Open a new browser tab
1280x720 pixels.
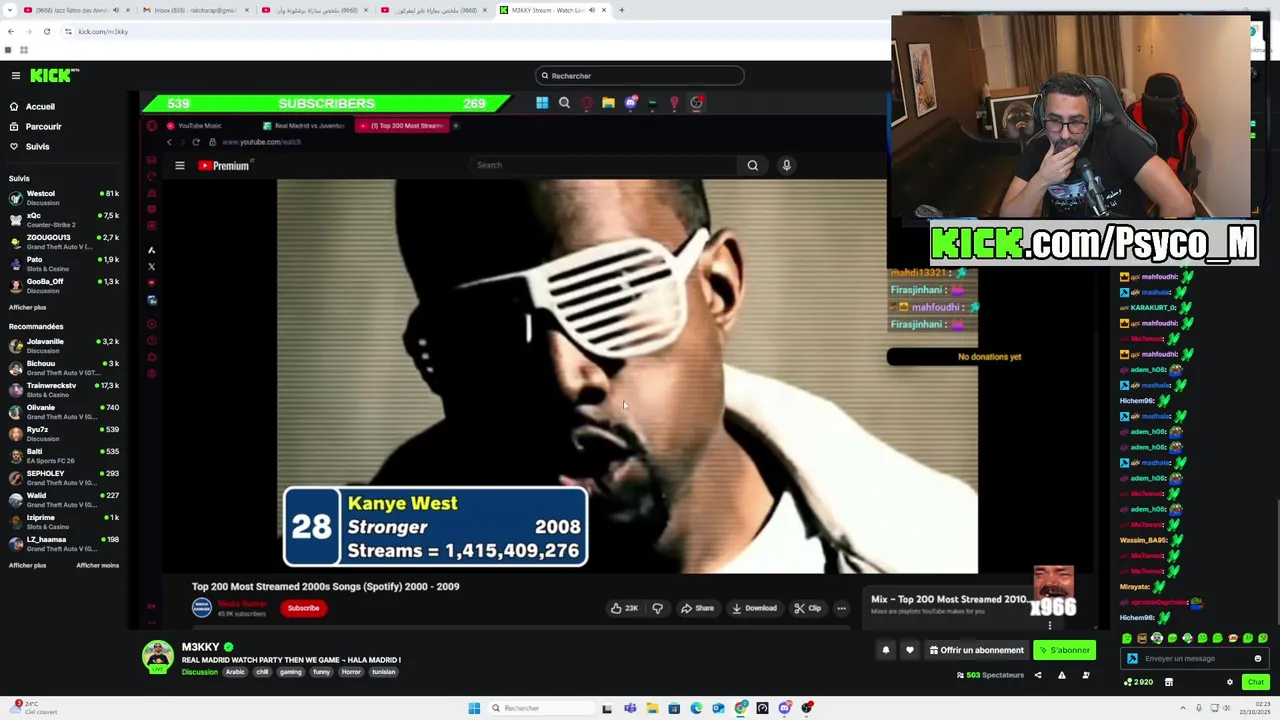pos(621,10)
